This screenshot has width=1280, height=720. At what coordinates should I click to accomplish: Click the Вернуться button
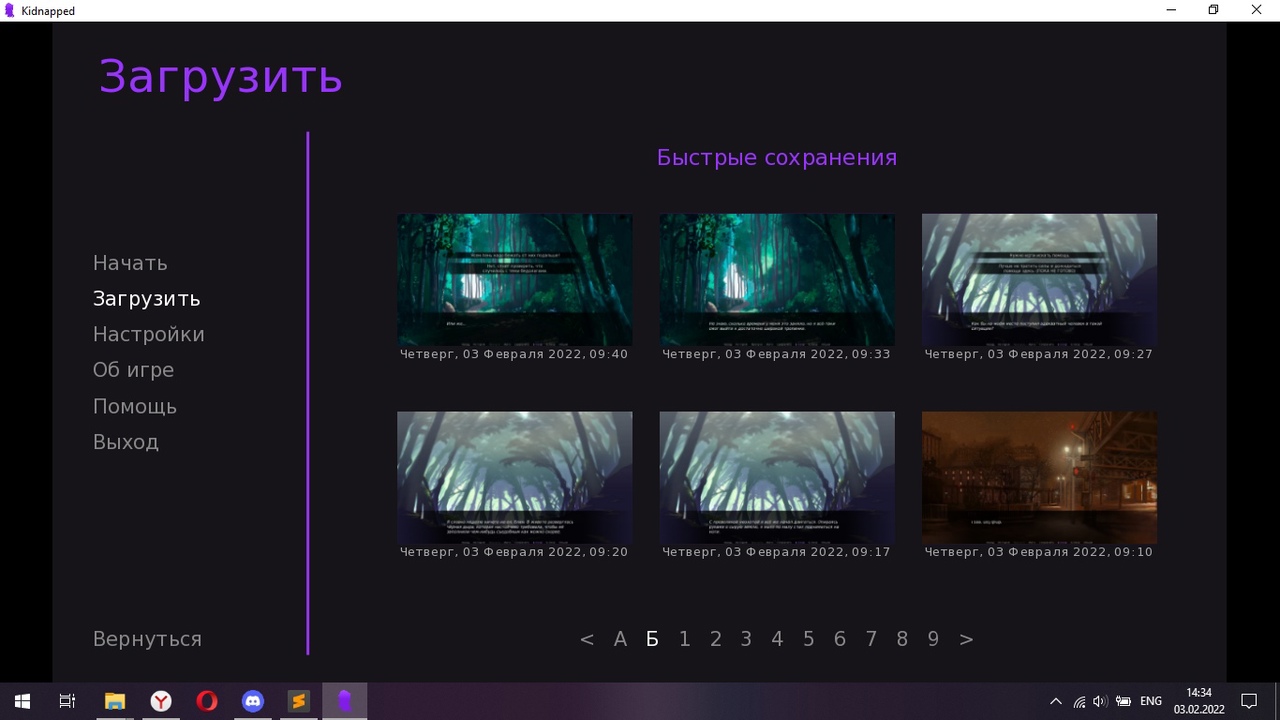click(x=147, y=639)
